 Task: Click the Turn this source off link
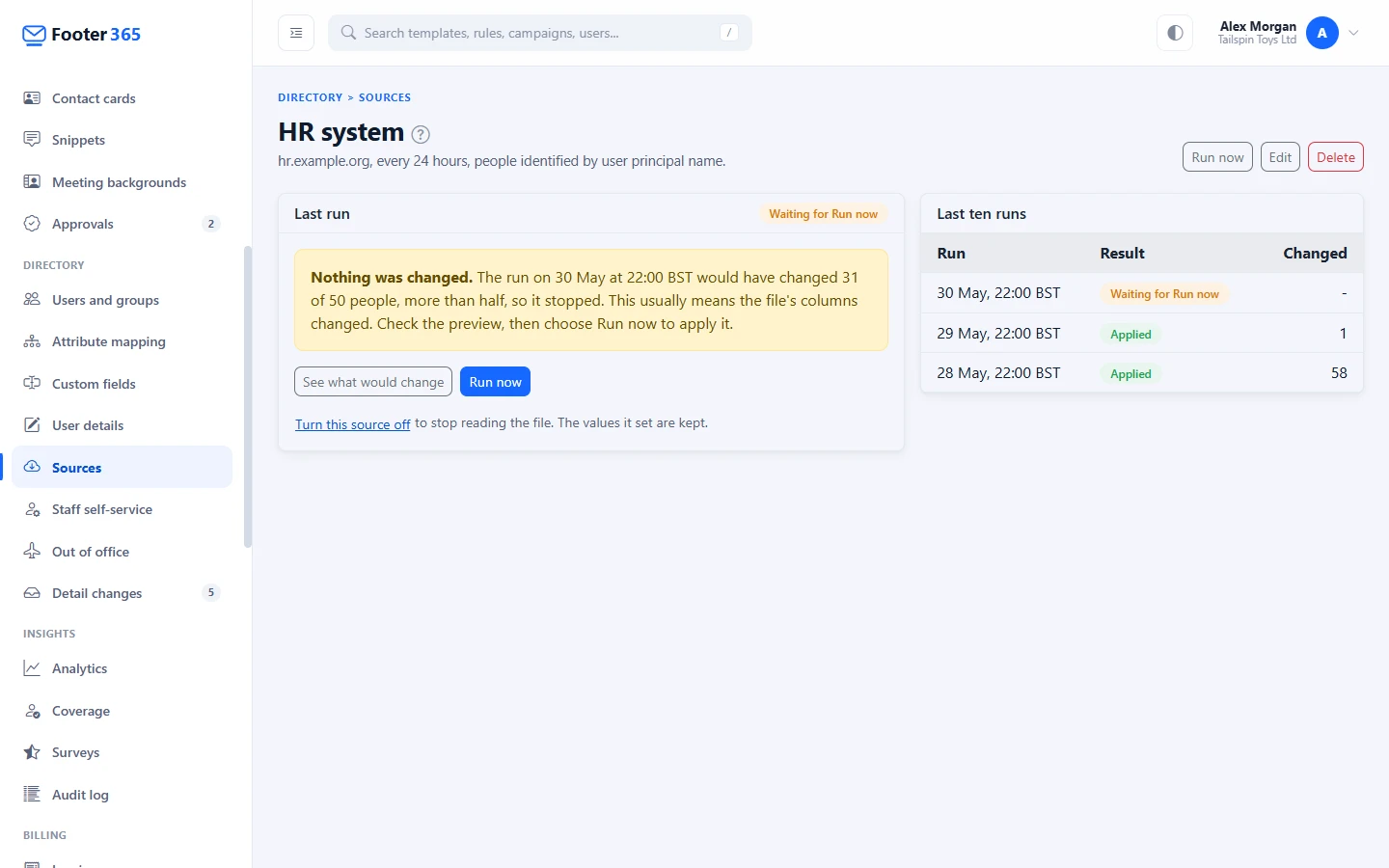point(353,424)
